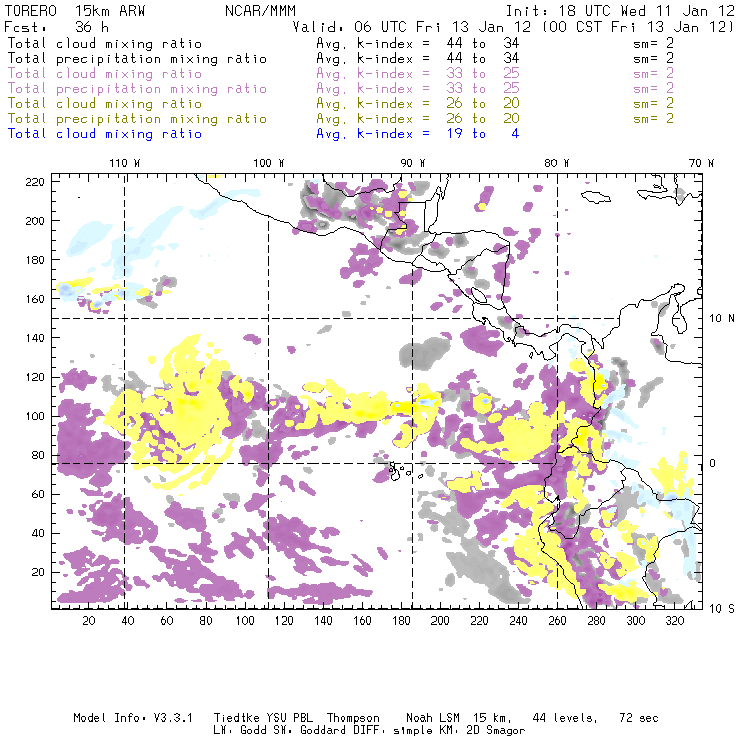The height and width of the screenshot is (740, 740).
Task: Click the "10 N" latitude label
Action: [722, 319]
